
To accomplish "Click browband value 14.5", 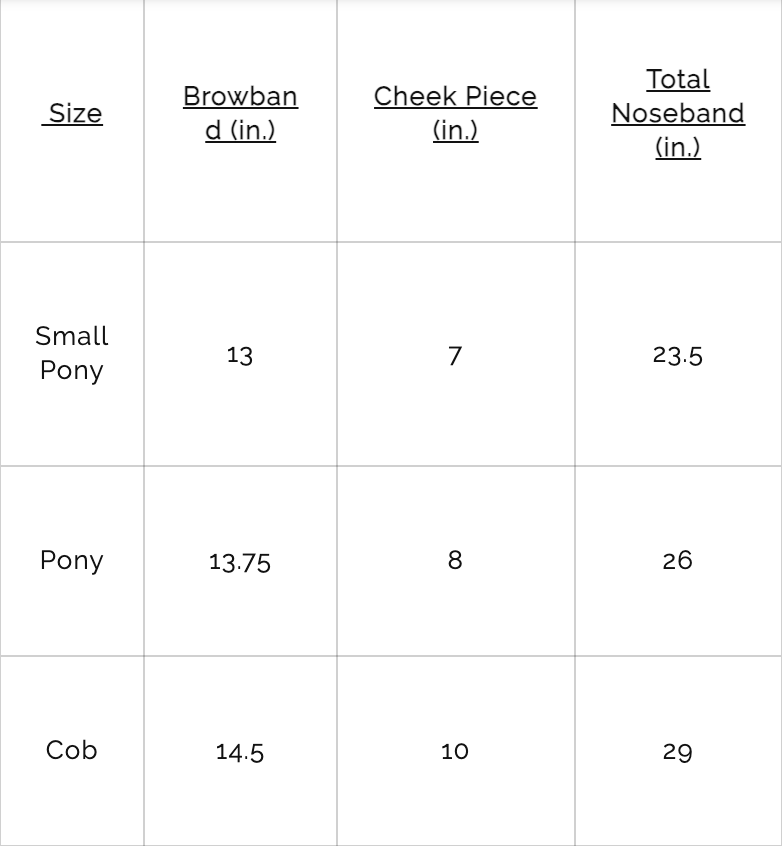I will tap(240, 751).
